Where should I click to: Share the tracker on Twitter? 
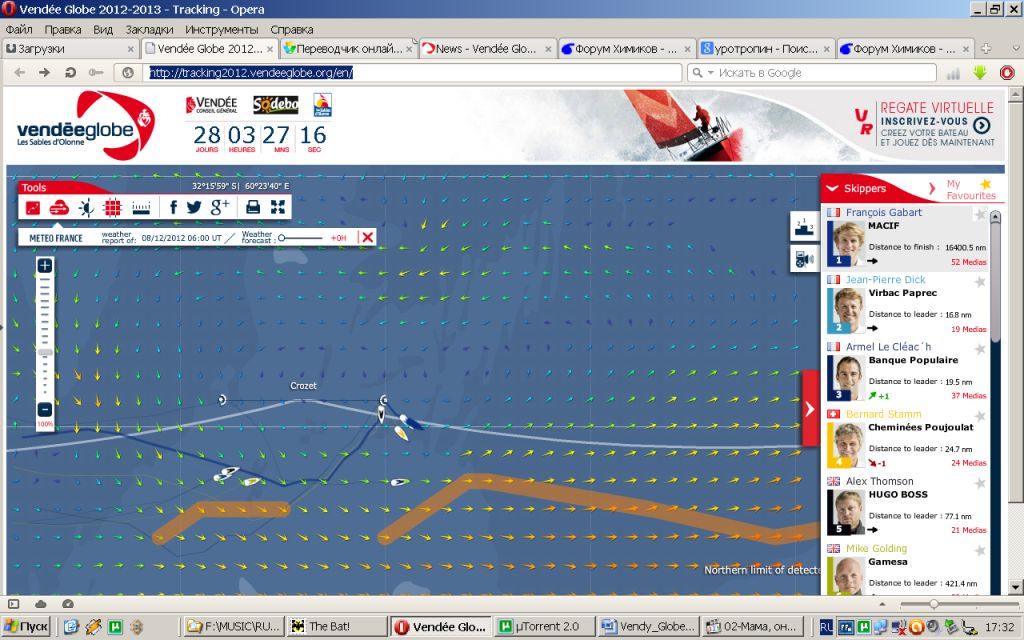(194, 207)
